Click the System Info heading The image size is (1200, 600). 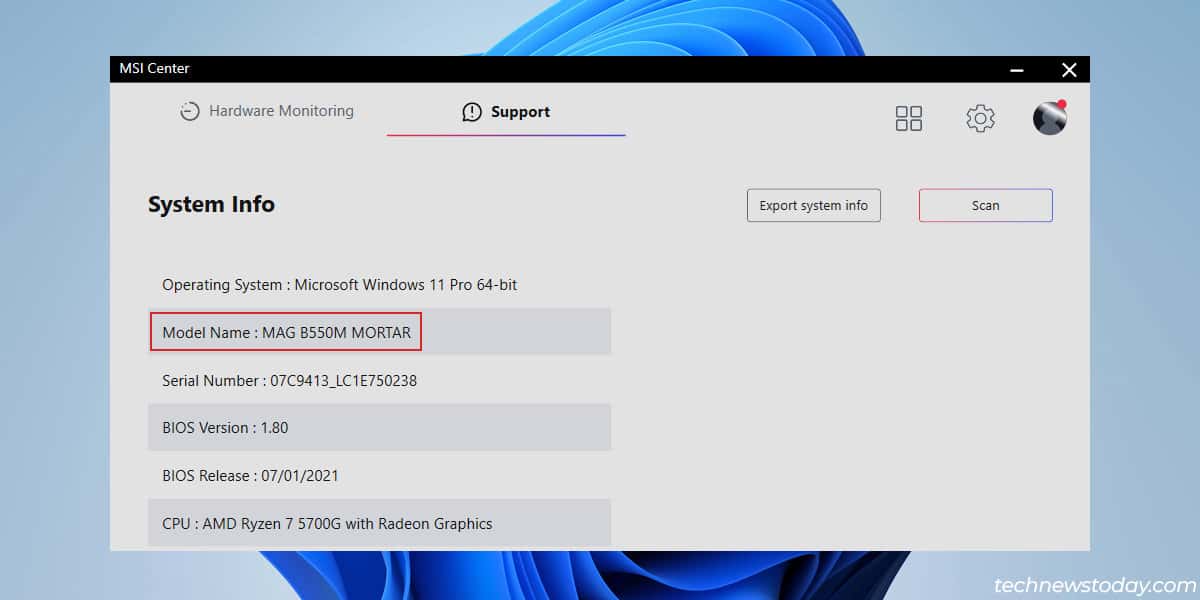[x=211, y=204]
